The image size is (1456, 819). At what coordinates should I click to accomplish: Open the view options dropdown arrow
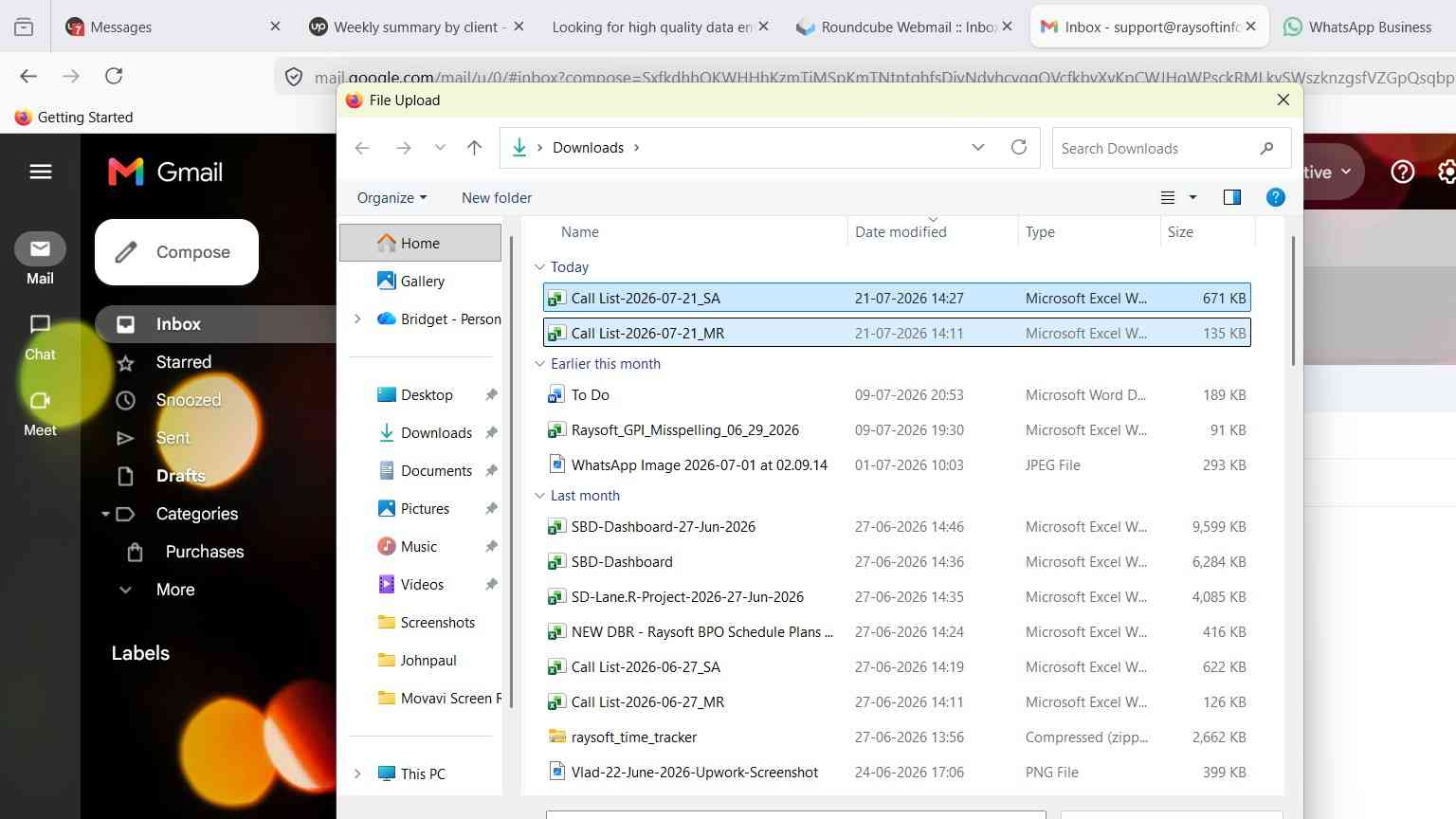[1192, 197]
